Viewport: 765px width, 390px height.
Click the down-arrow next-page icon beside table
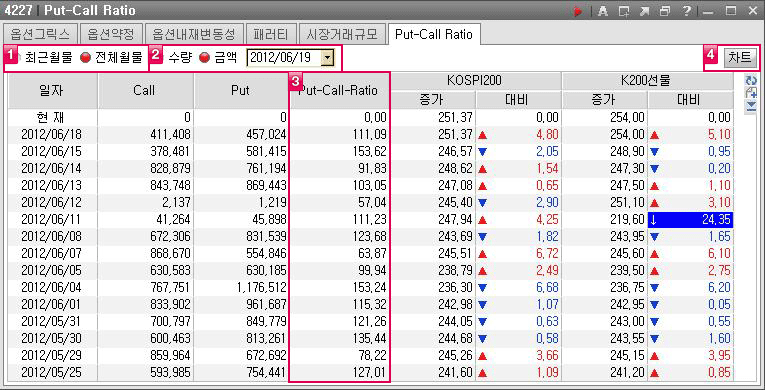(751, 107)
